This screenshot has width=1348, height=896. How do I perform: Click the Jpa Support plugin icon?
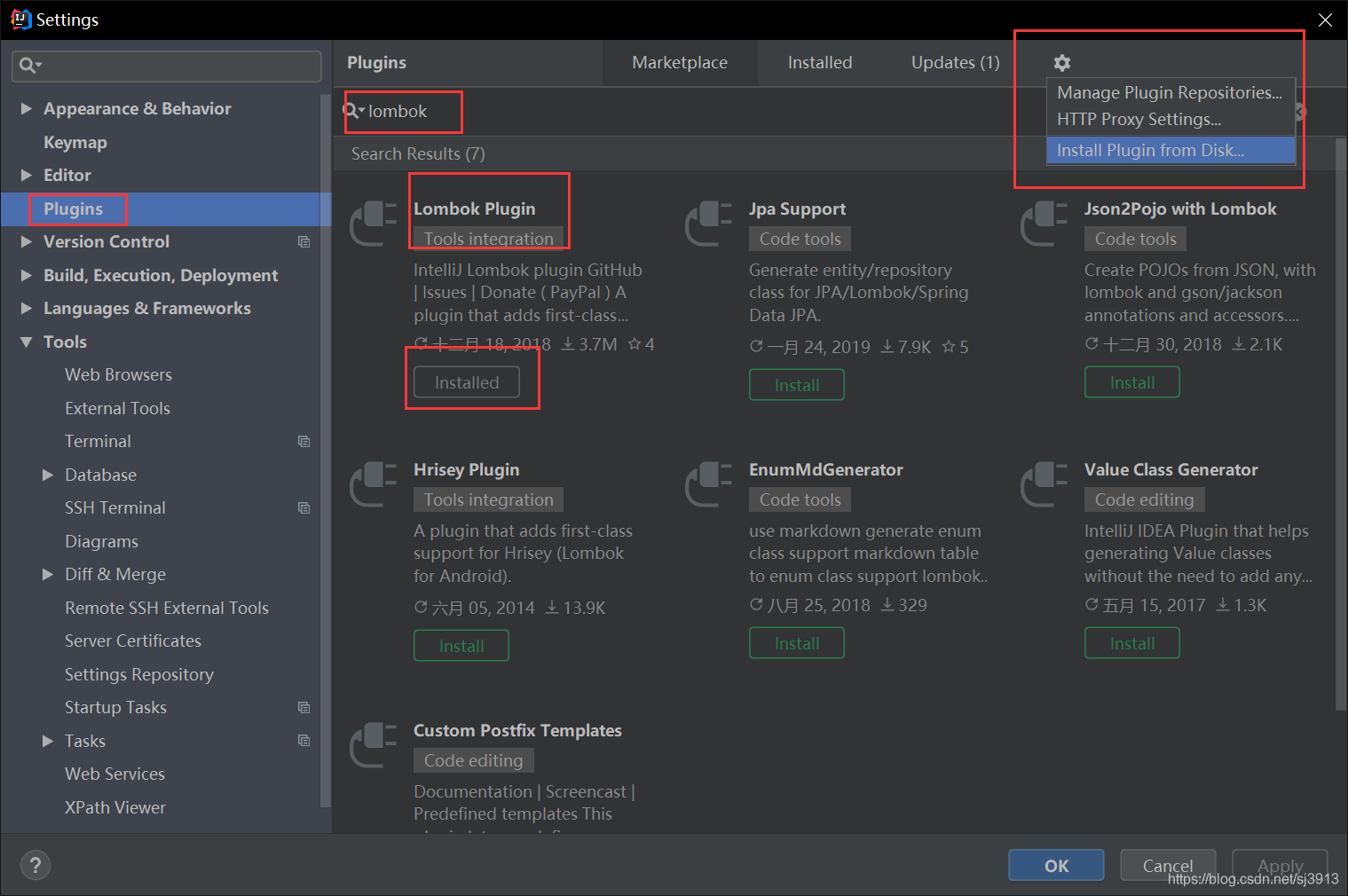(709, 224)
